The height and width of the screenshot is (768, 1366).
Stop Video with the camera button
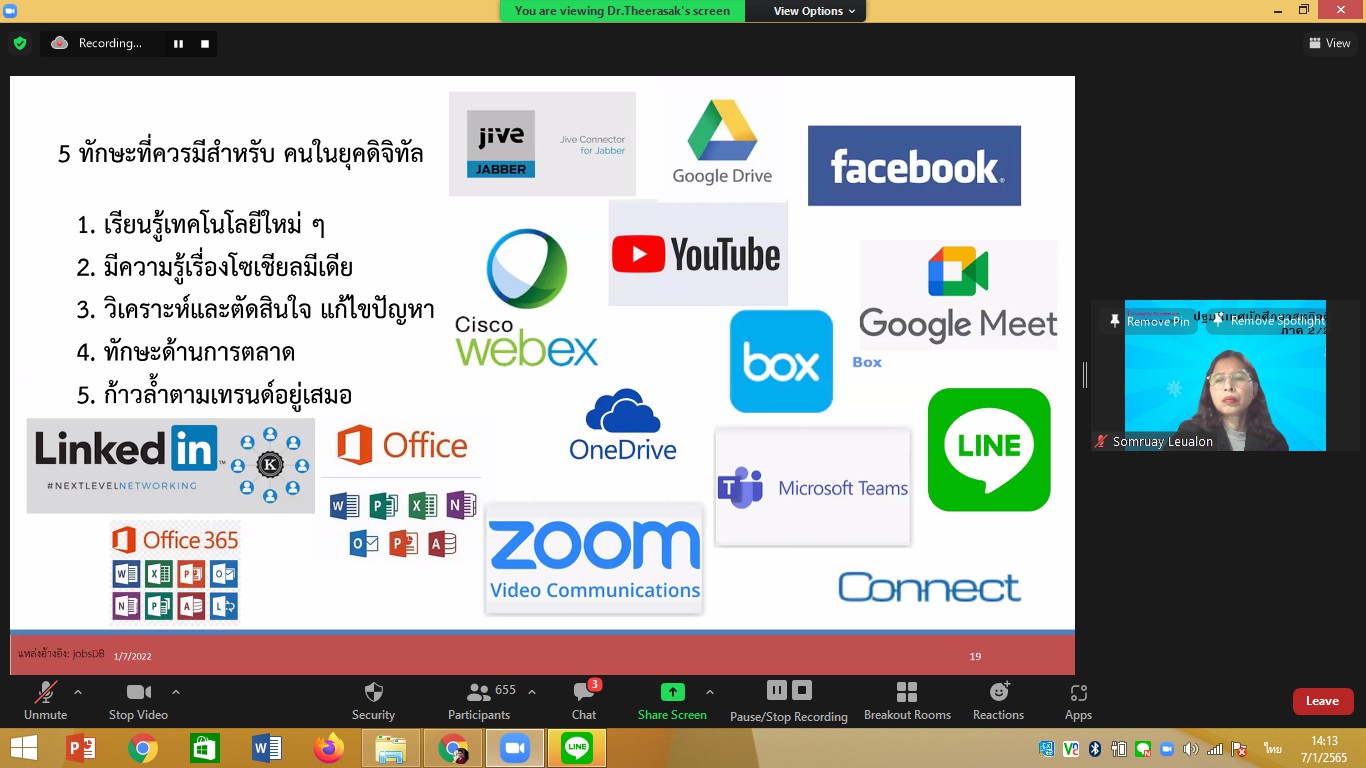click(138, 692)
